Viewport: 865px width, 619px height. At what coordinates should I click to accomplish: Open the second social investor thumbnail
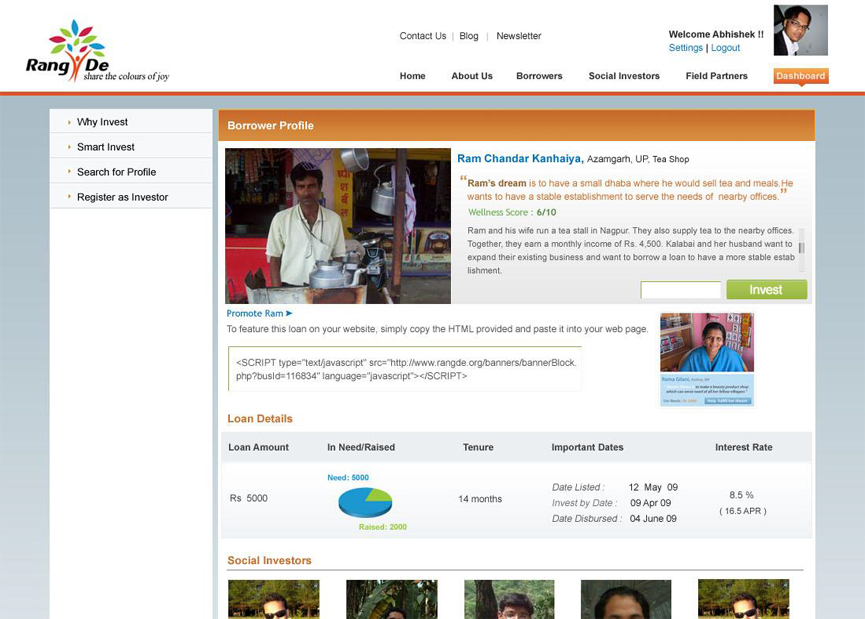click(392, 599)
